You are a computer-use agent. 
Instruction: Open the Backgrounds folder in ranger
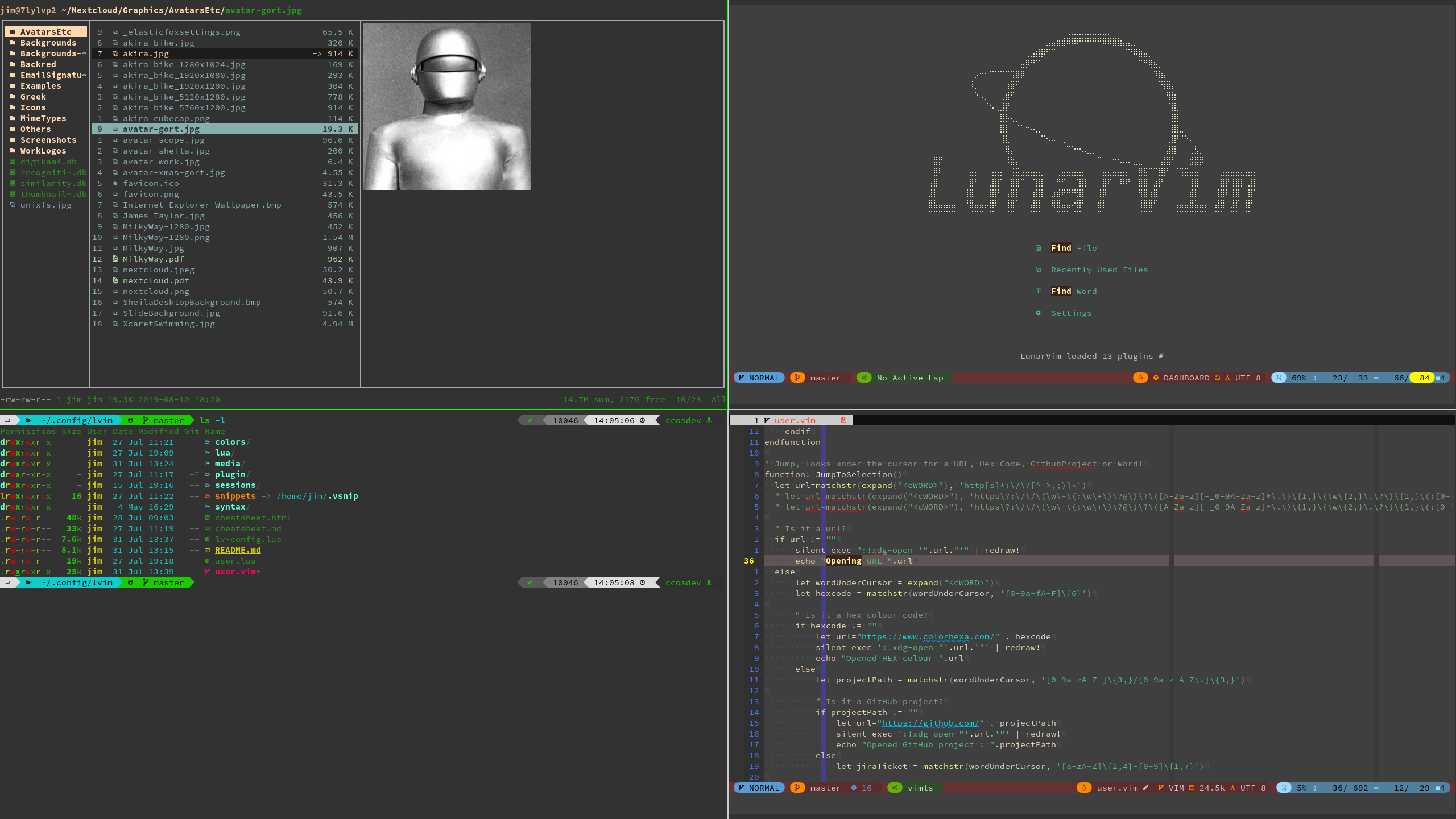(48, 43)
